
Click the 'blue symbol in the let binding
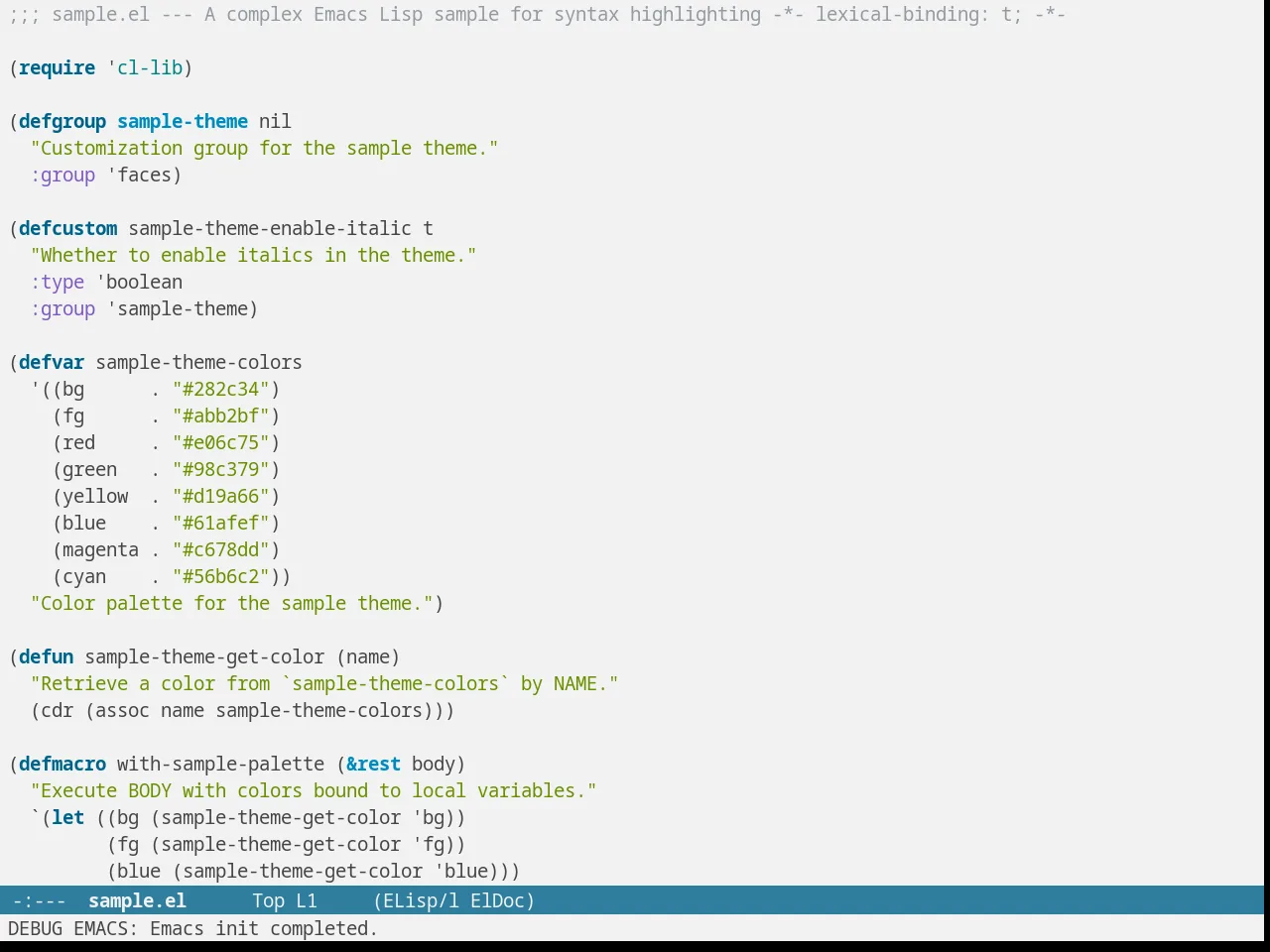(x=461, y=871)
